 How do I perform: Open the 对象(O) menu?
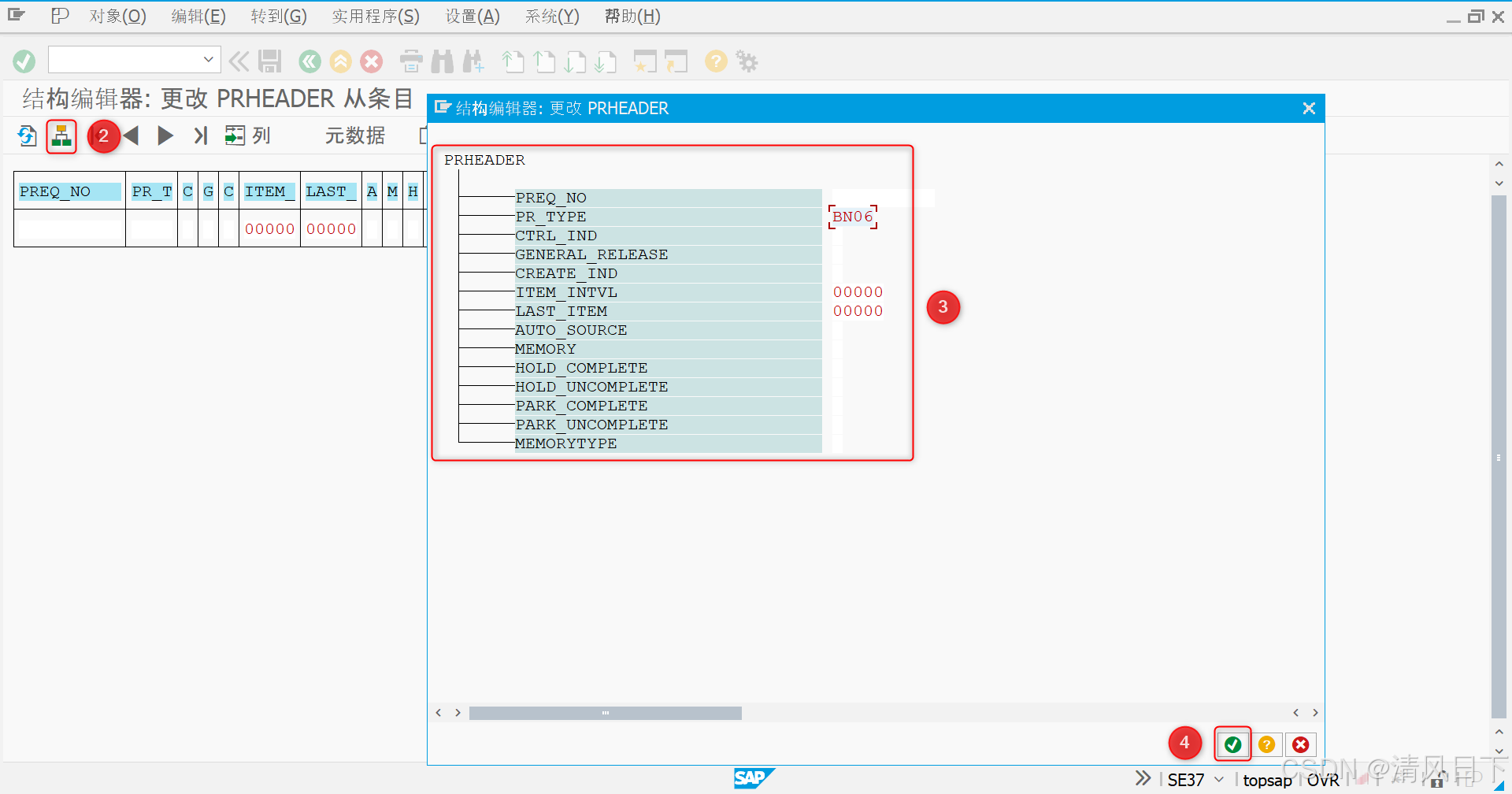(x=117, y=17)
